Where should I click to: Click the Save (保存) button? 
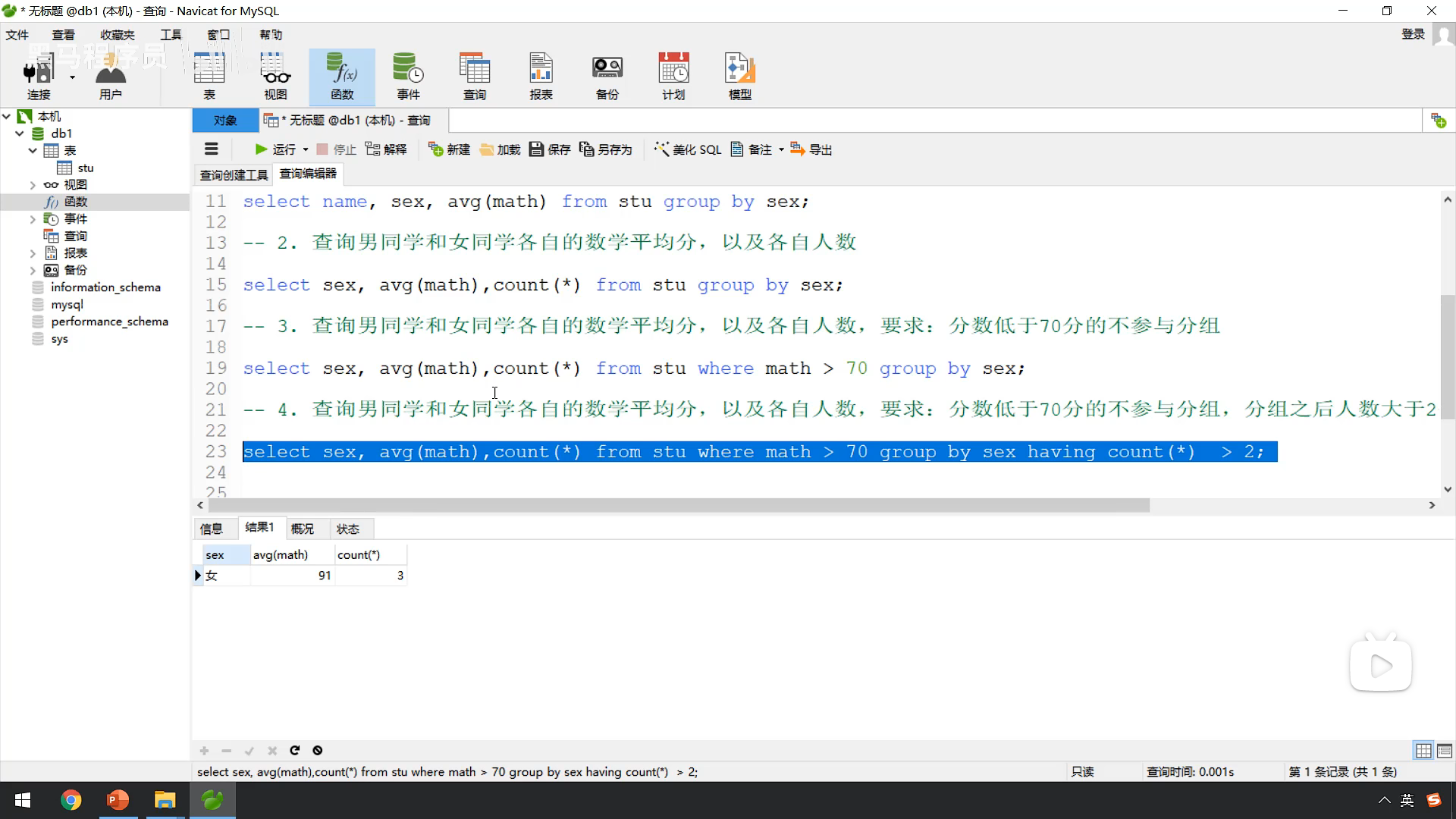coord(550,149)
